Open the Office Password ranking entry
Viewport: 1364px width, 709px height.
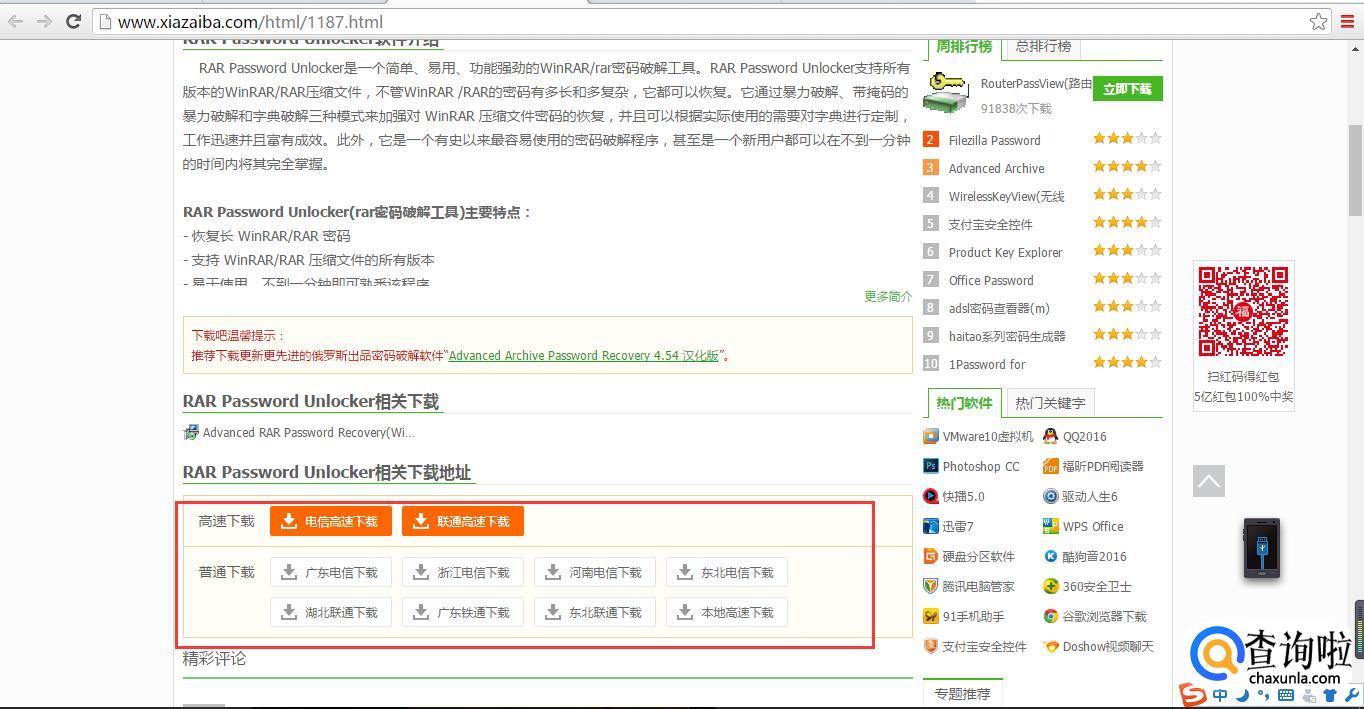click(991, 280)
